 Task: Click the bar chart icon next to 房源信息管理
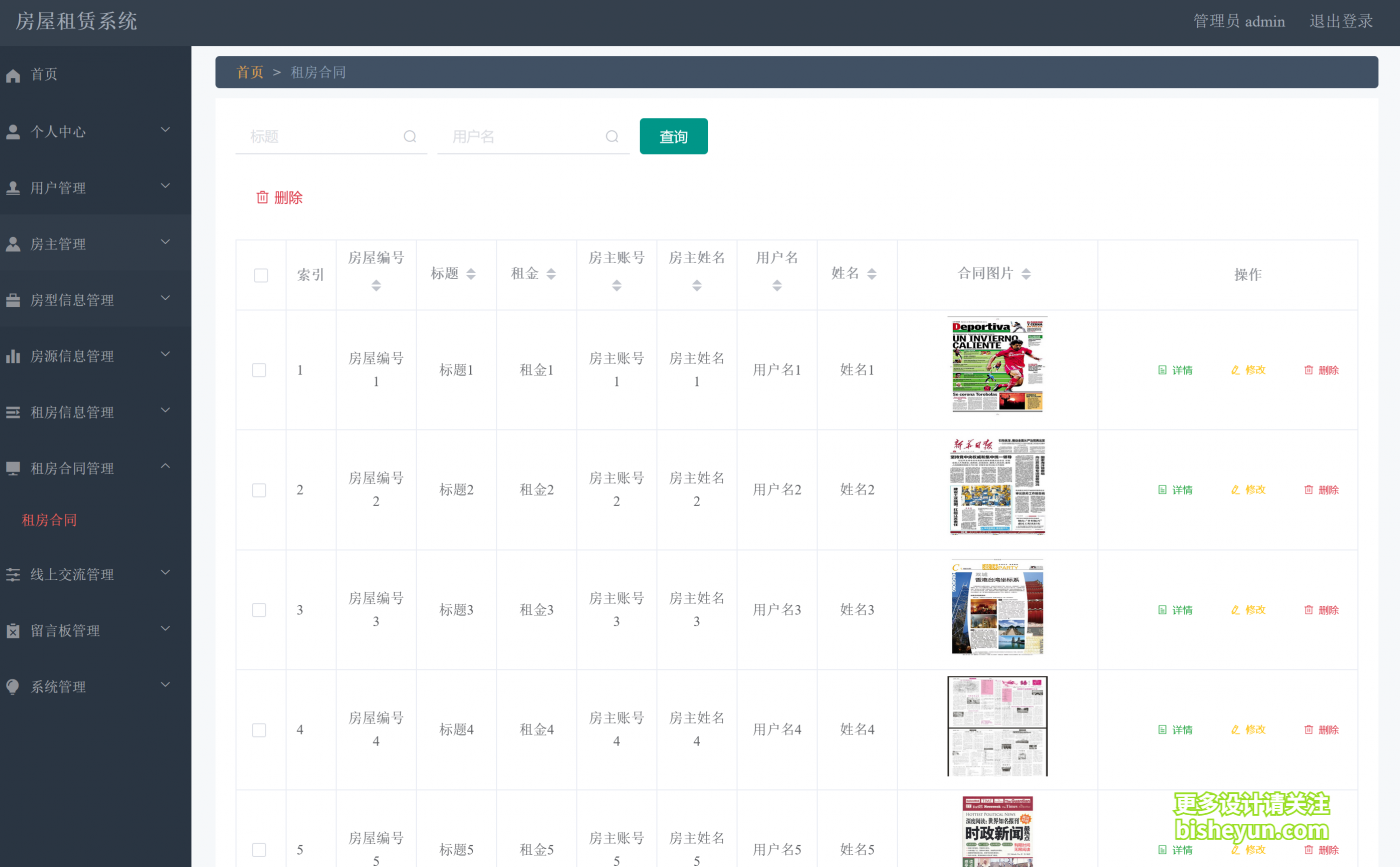pos(13,356)
